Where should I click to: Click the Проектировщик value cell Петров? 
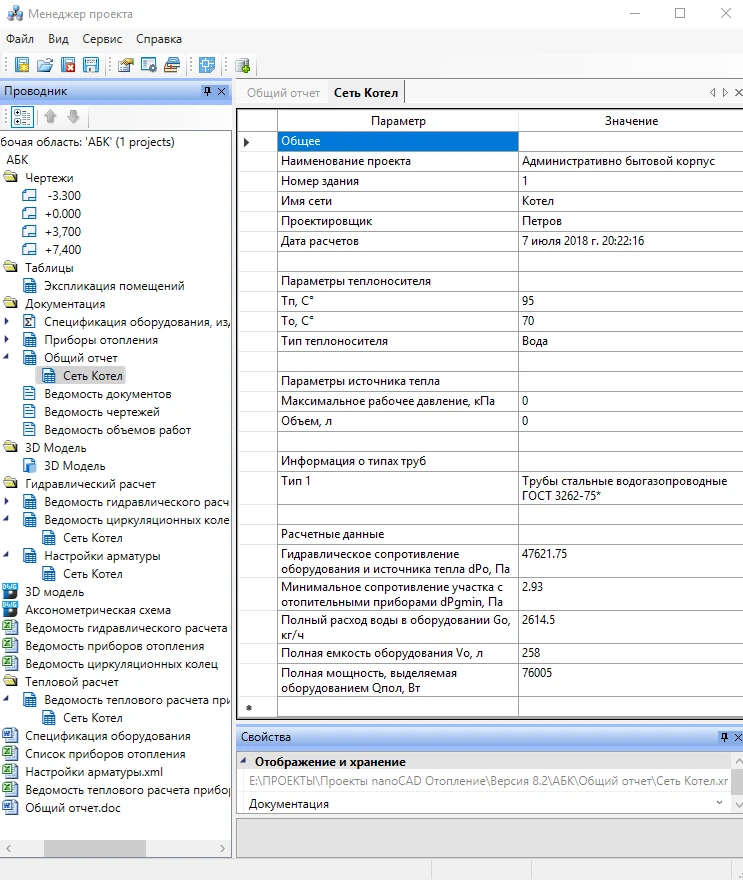click(x=628, y=221)
